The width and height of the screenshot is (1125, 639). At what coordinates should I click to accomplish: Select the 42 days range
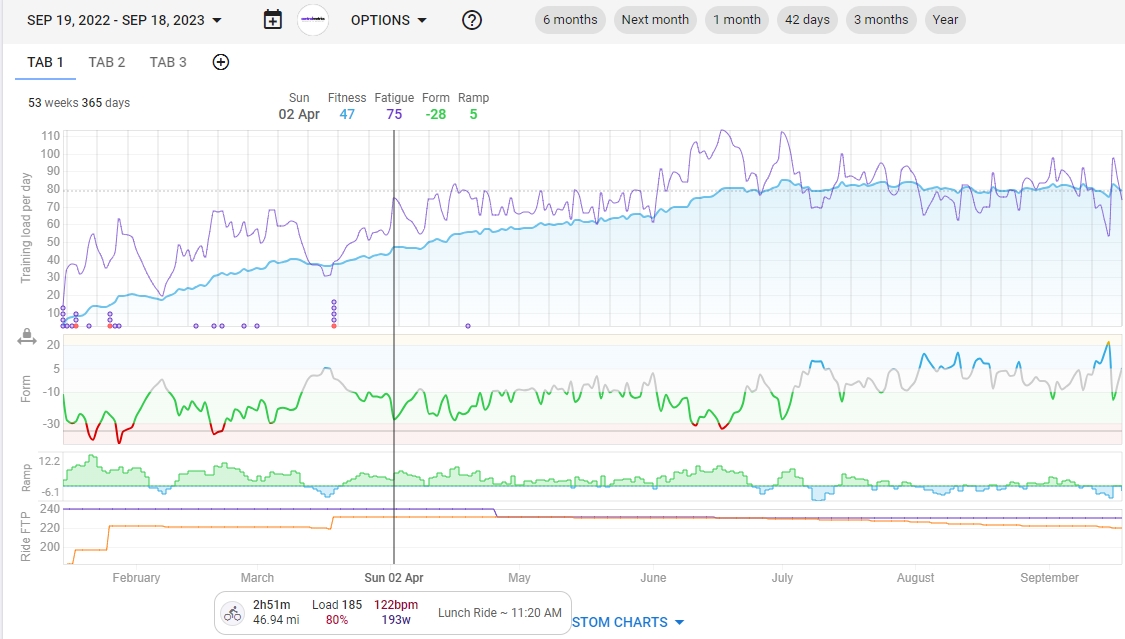(x=807, y=20)
